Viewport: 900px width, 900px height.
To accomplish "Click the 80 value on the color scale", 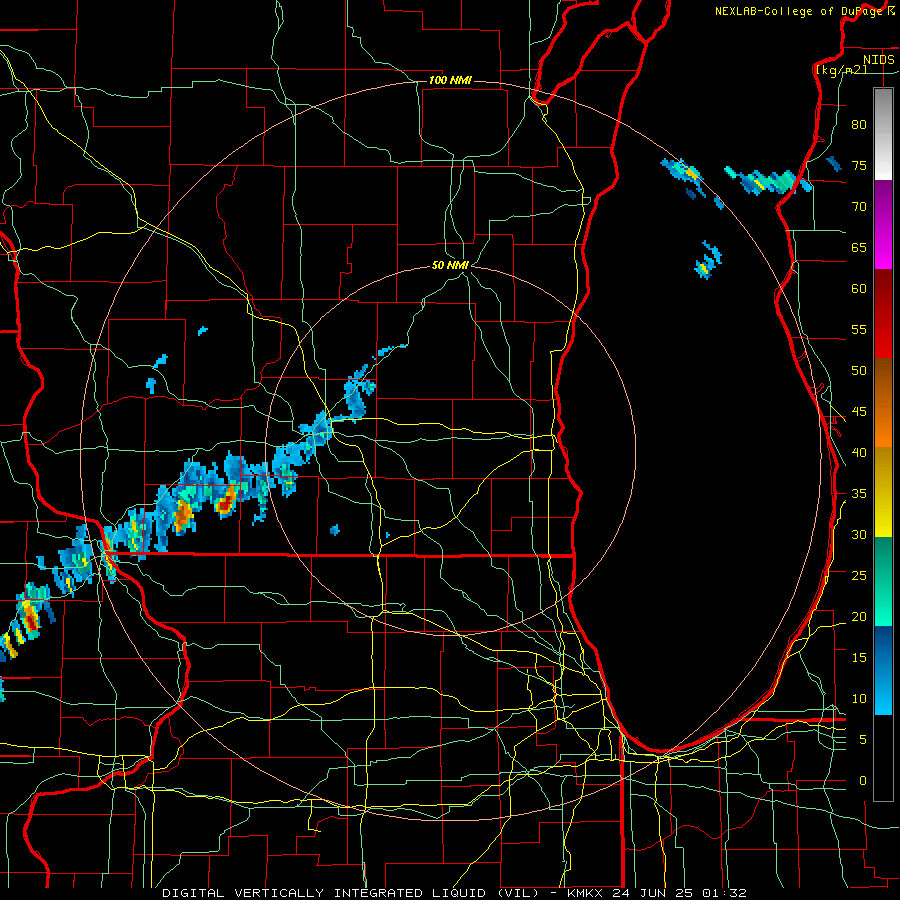I will [859, 125].
